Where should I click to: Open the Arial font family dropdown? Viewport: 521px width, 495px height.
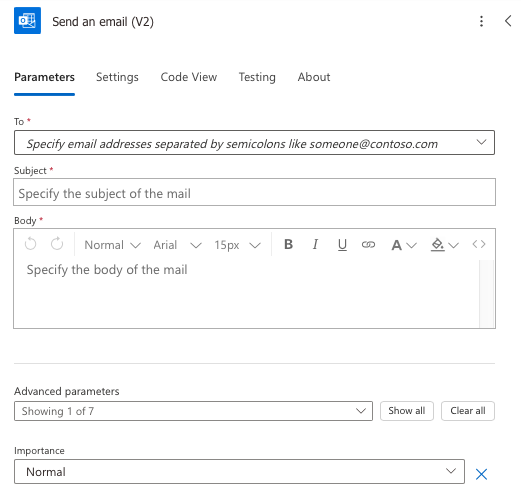177,245
